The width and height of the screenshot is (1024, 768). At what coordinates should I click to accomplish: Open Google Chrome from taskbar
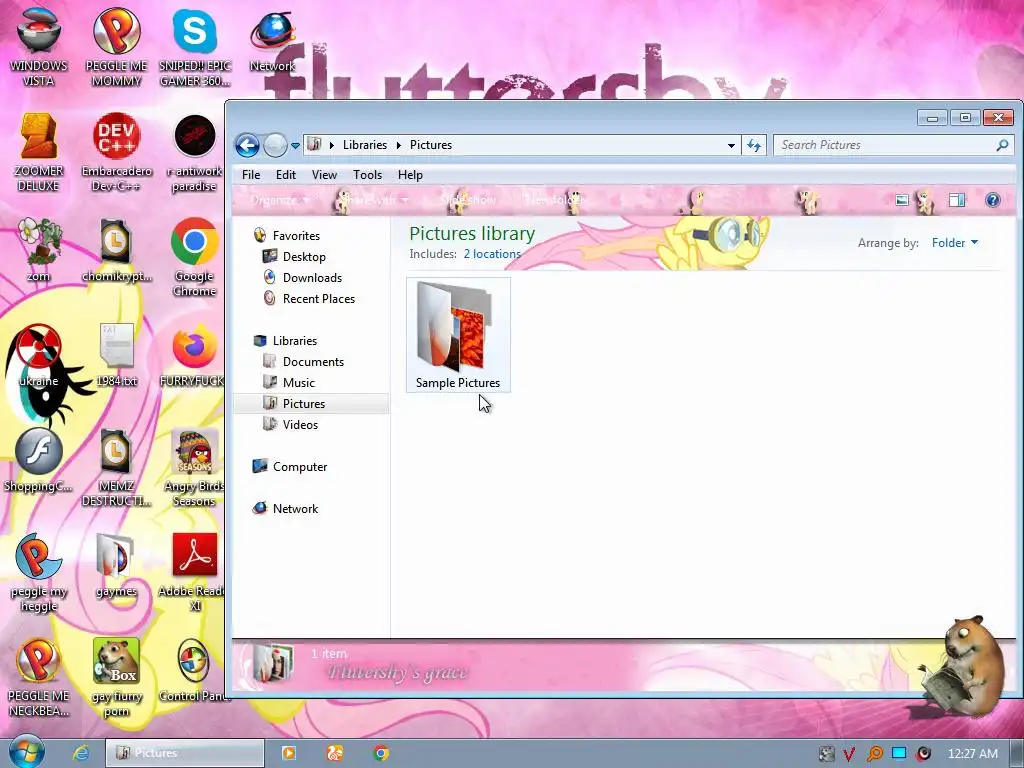(381, 753)
